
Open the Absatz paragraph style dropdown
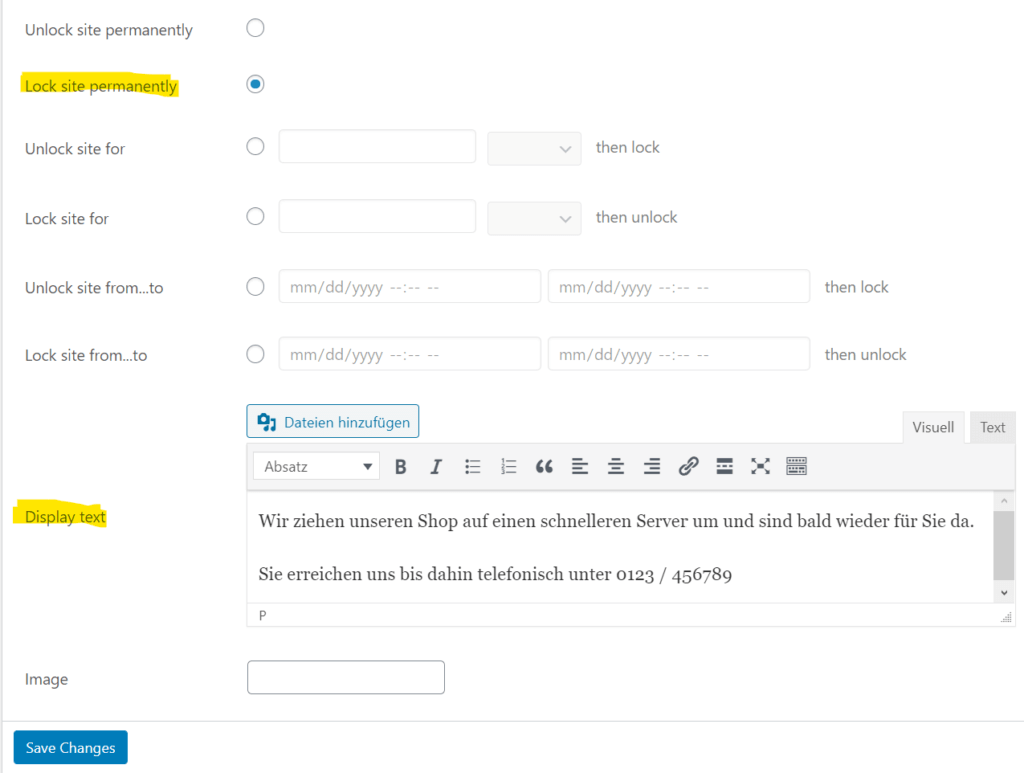(315, 466)
